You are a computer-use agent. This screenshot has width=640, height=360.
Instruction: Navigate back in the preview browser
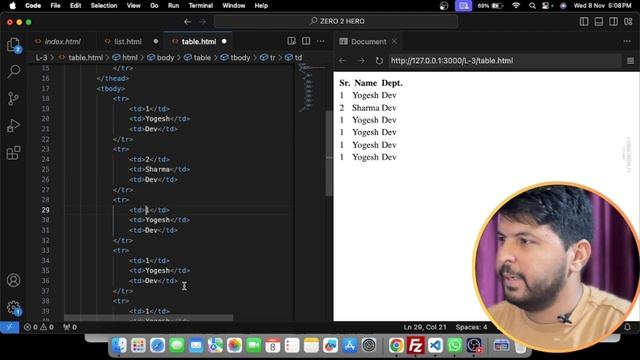coord(342,61)
